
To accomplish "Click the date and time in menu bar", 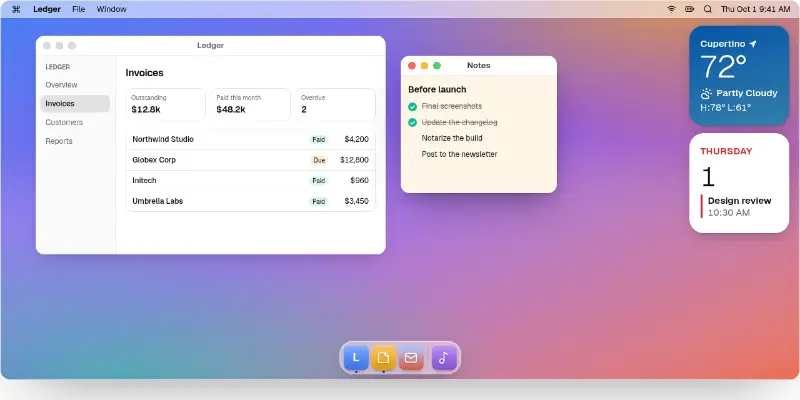I will coord(755,9).
